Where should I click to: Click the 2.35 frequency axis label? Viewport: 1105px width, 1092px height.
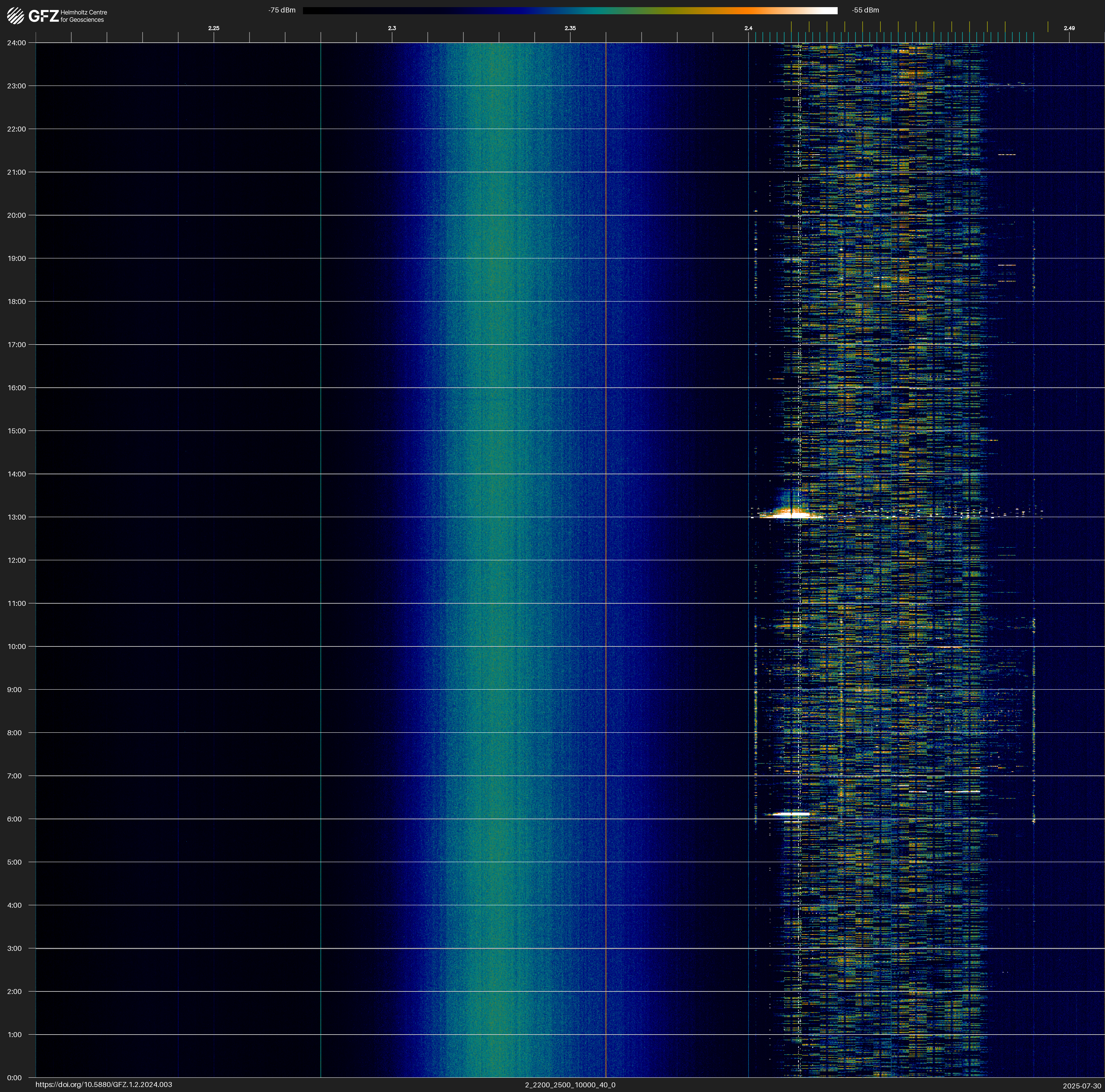point(570,28)
